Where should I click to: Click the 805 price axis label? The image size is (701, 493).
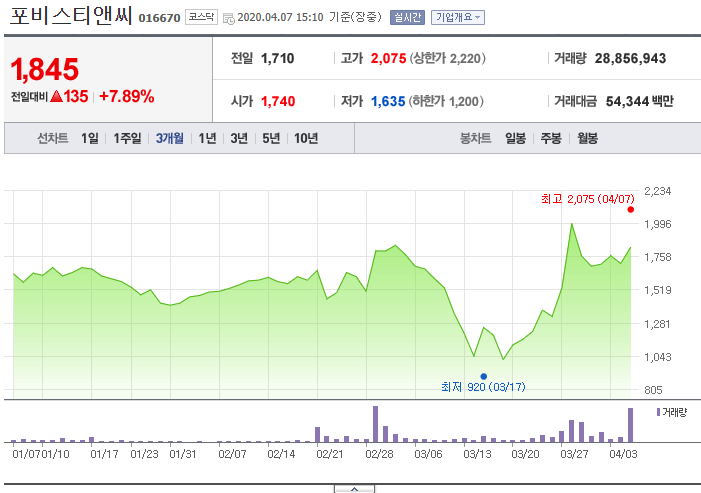pos(653,390)
